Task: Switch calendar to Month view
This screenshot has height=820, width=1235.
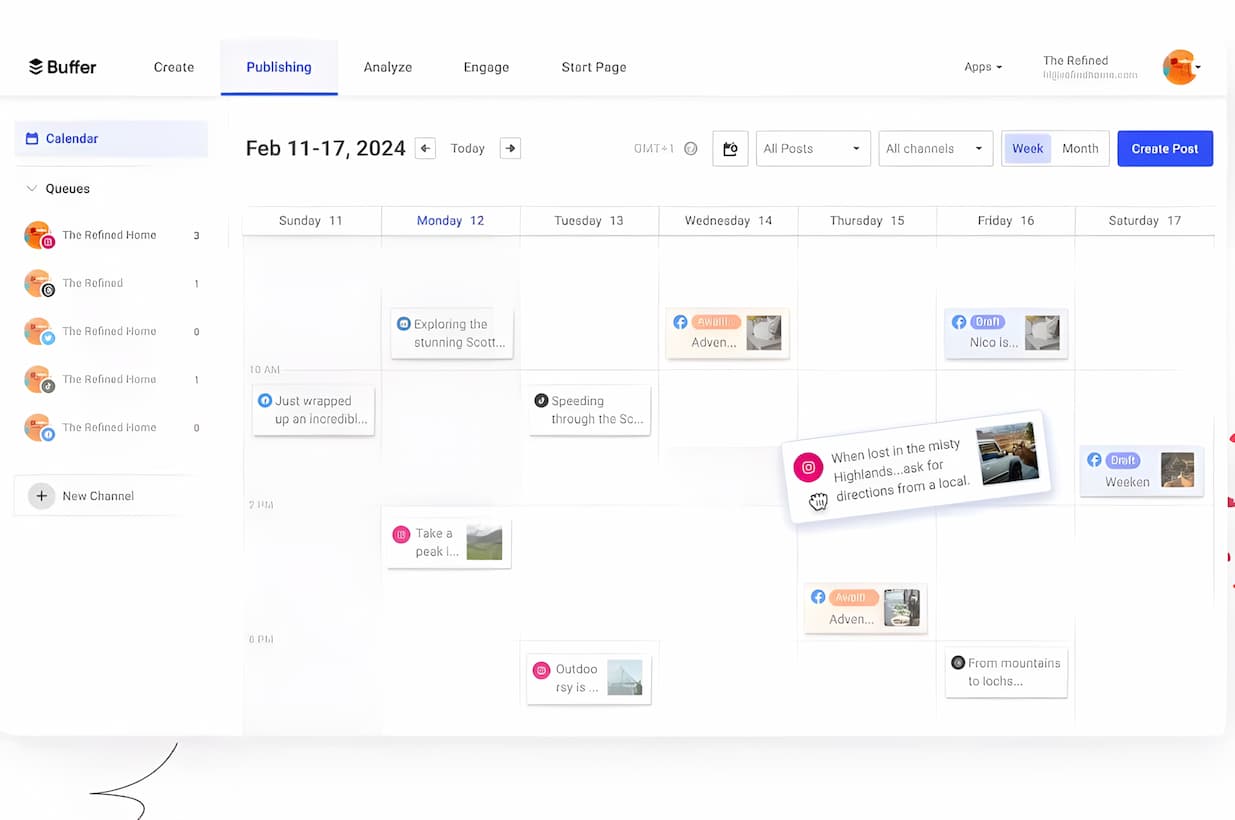Action: coord(1080,149)
